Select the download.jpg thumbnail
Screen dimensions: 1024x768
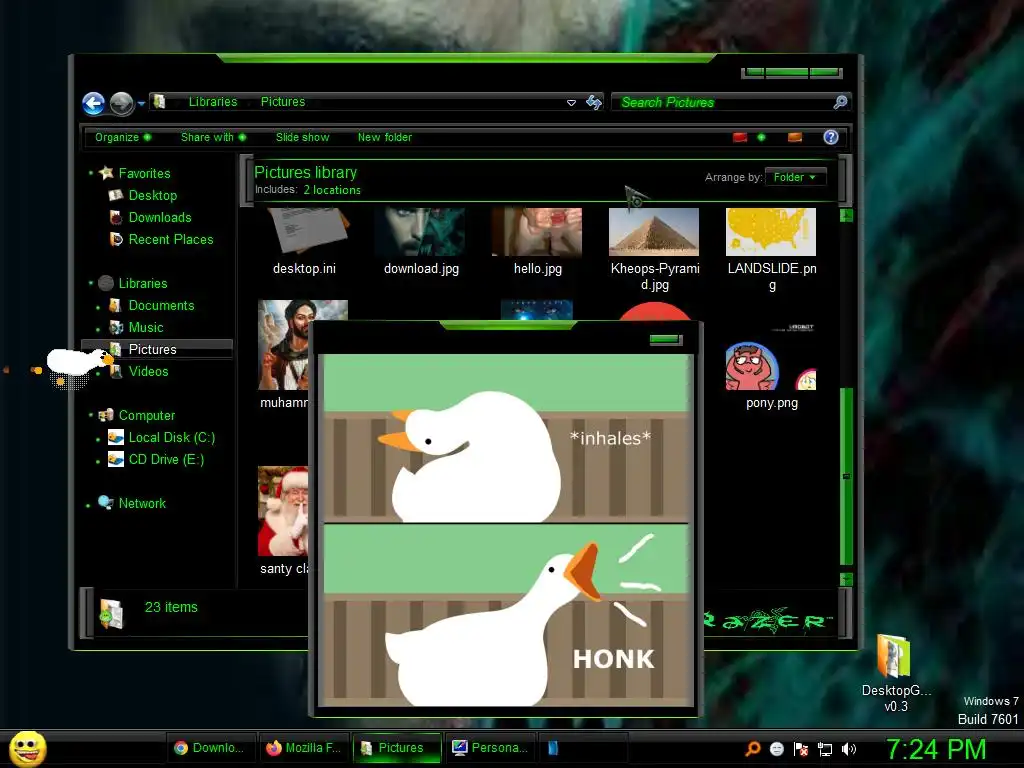coord(421,232)
